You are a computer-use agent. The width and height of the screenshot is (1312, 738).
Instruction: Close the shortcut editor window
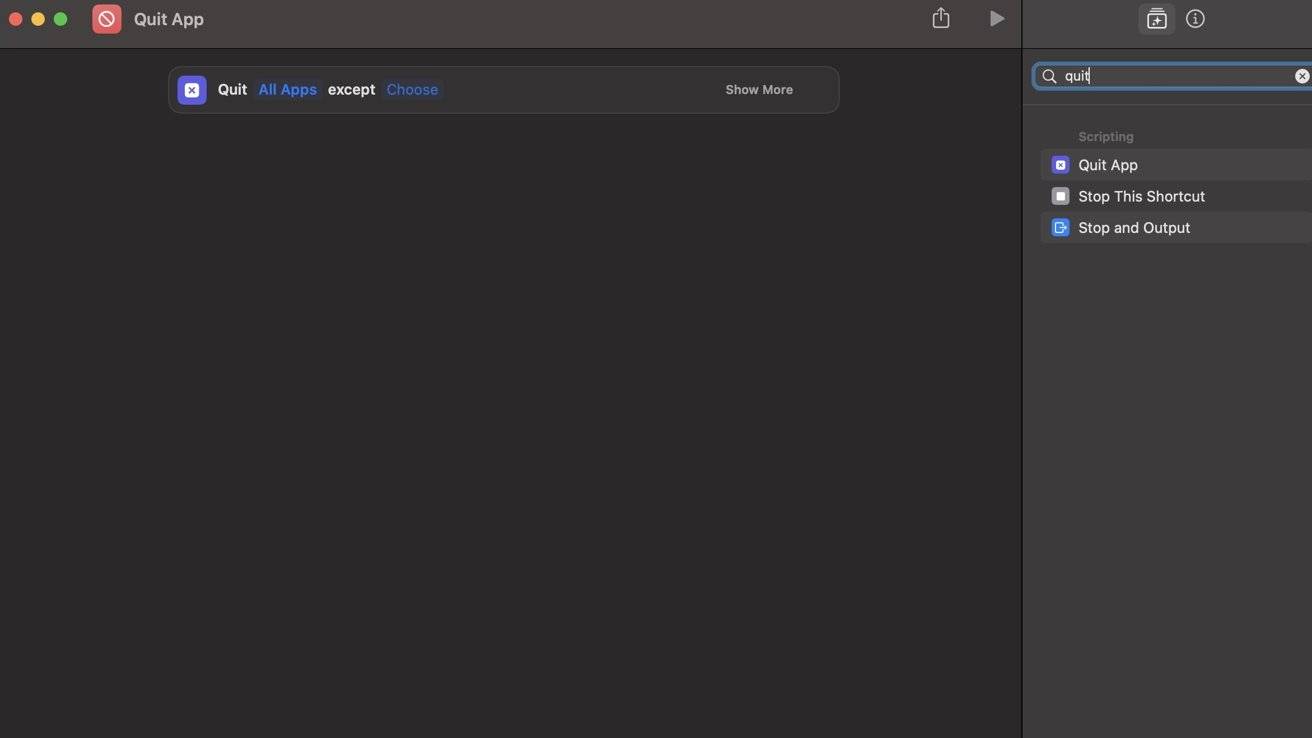15,19
